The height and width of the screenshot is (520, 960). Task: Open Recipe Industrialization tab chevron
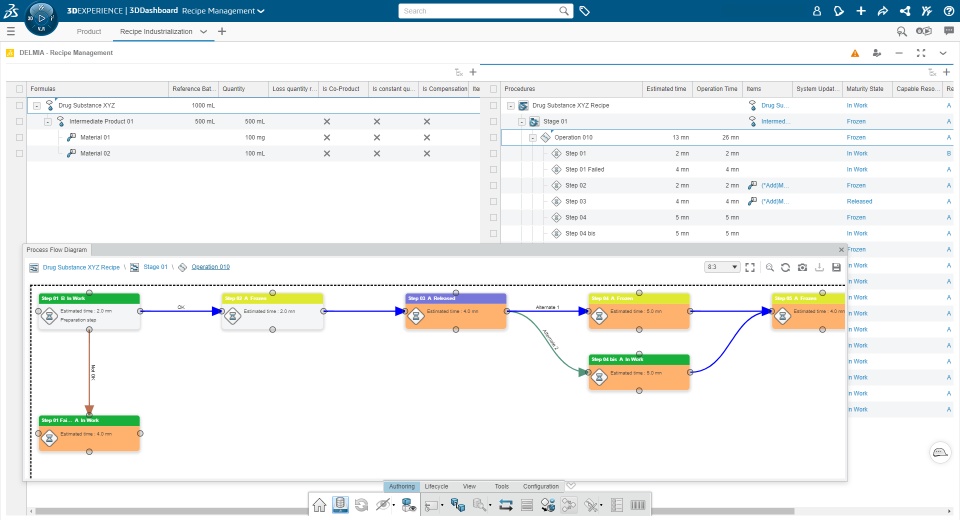(x=203, y=31)
